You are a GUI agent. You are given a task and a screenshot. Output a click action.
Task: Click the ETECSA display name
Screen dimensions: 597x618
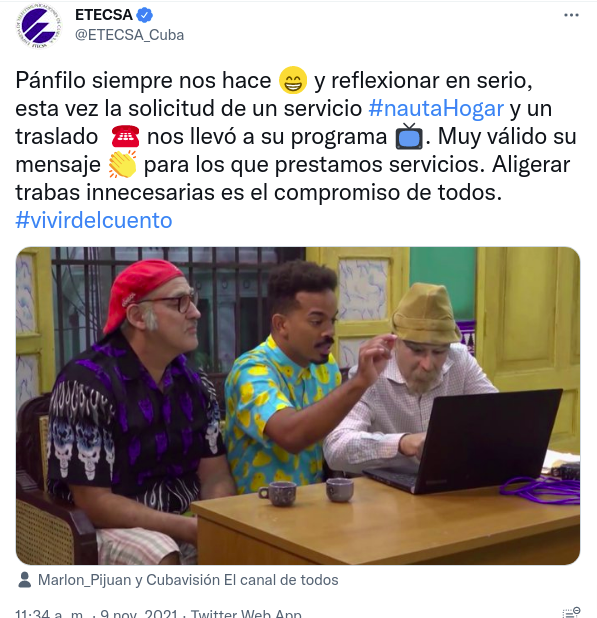[x=104, y=15]
